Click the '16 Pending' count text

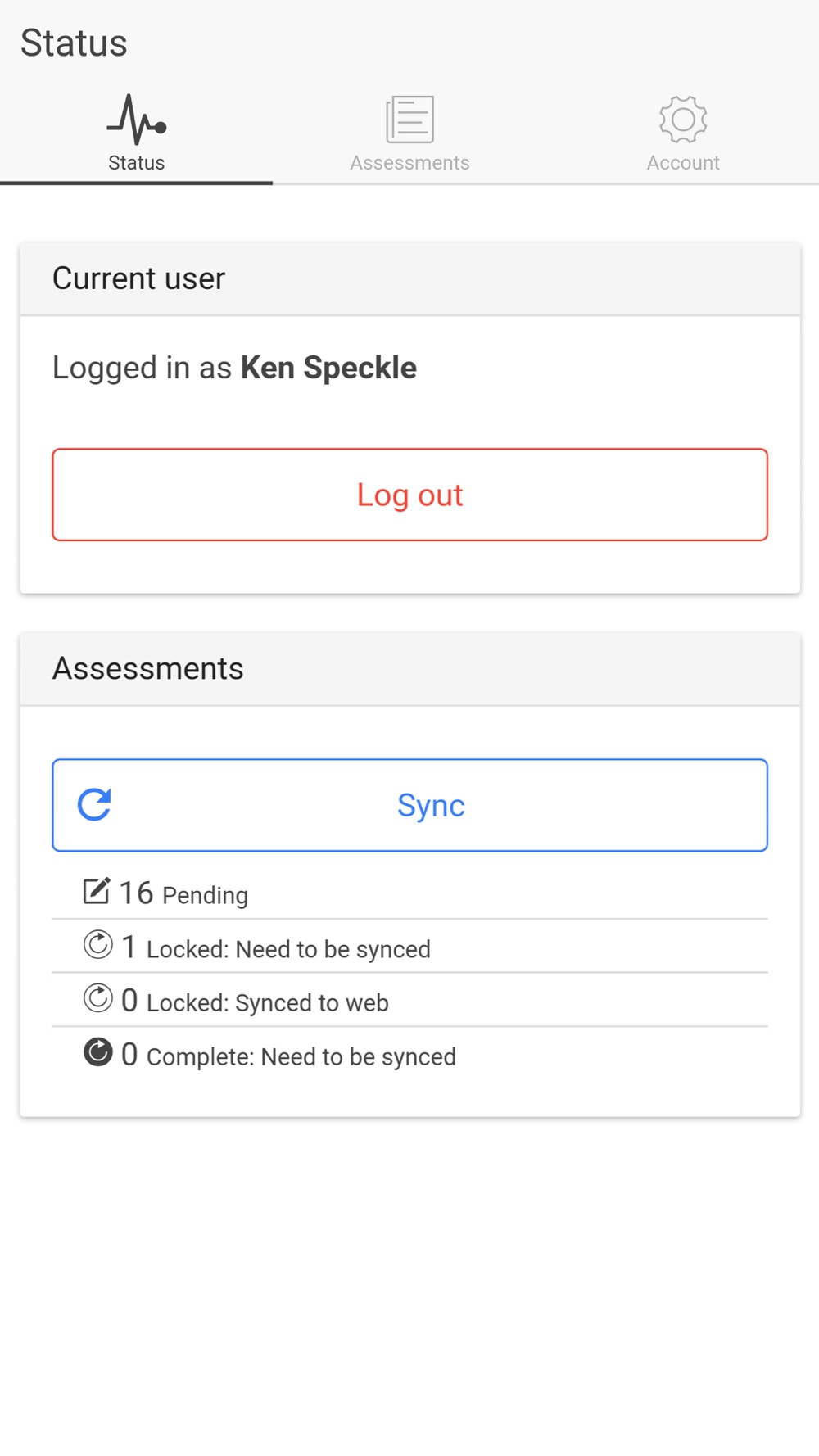point(183,893)
